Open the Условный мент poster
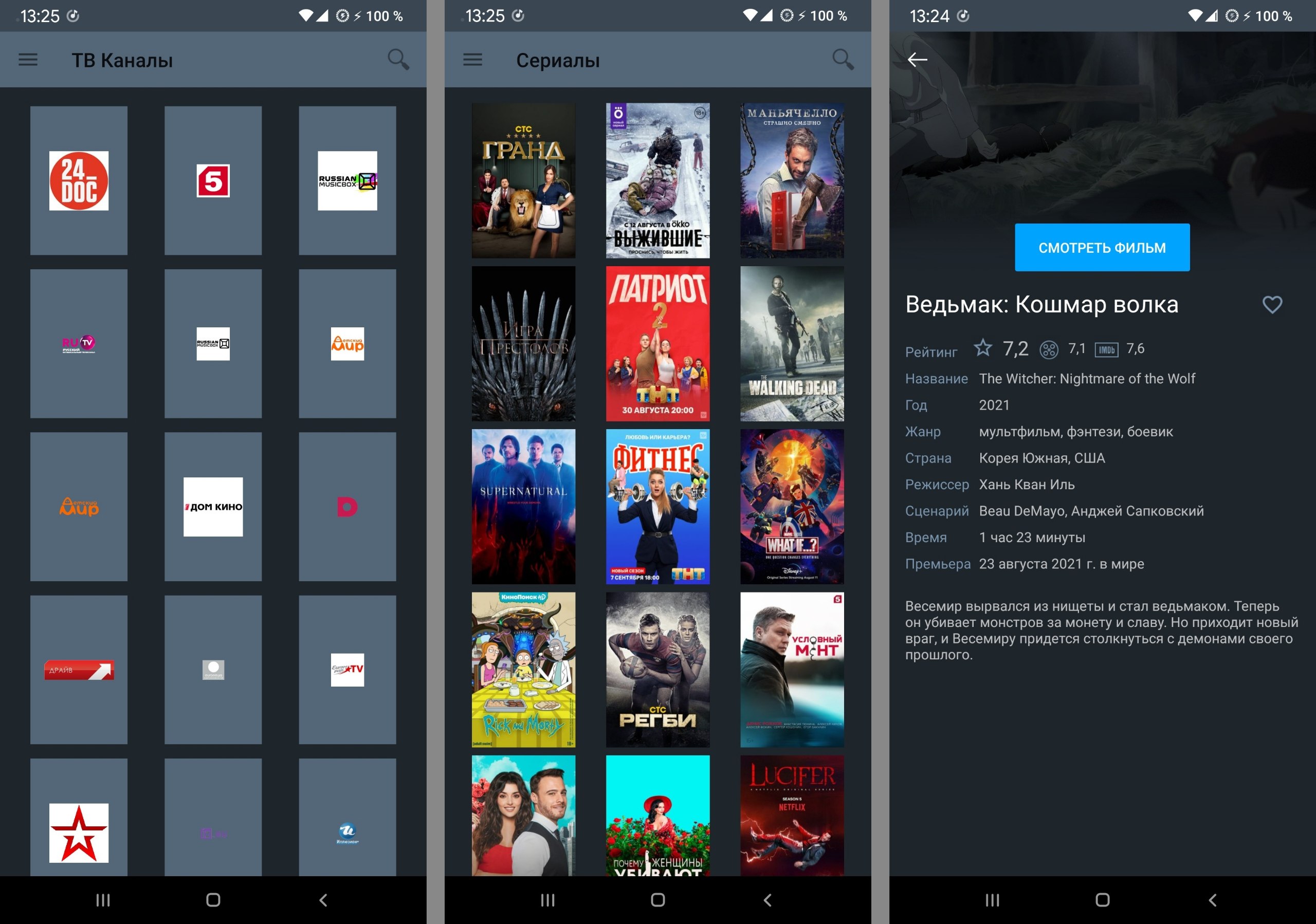1316x924 pixels. pos(792,670)
